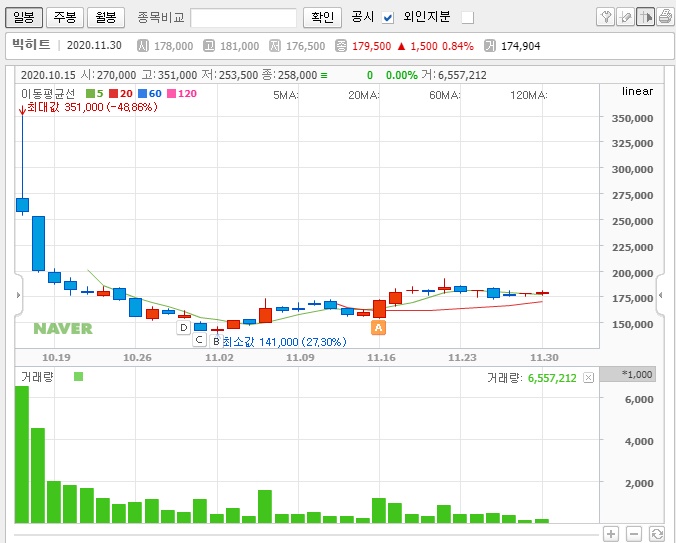
Task: Click the D disclosure marker
Action: (x=184, y=328)
